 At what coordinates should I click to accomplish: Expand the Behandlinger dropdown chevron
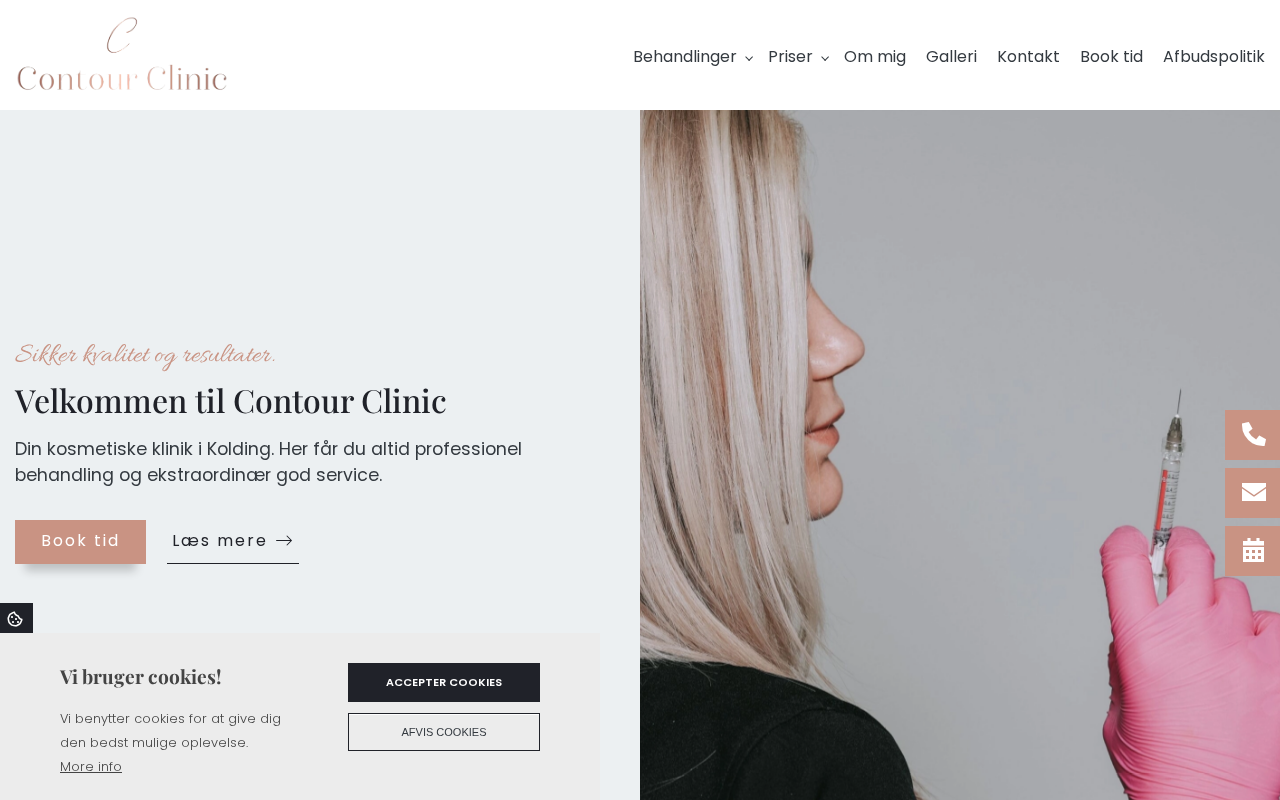pyautogui.click(x=749, y=59)
